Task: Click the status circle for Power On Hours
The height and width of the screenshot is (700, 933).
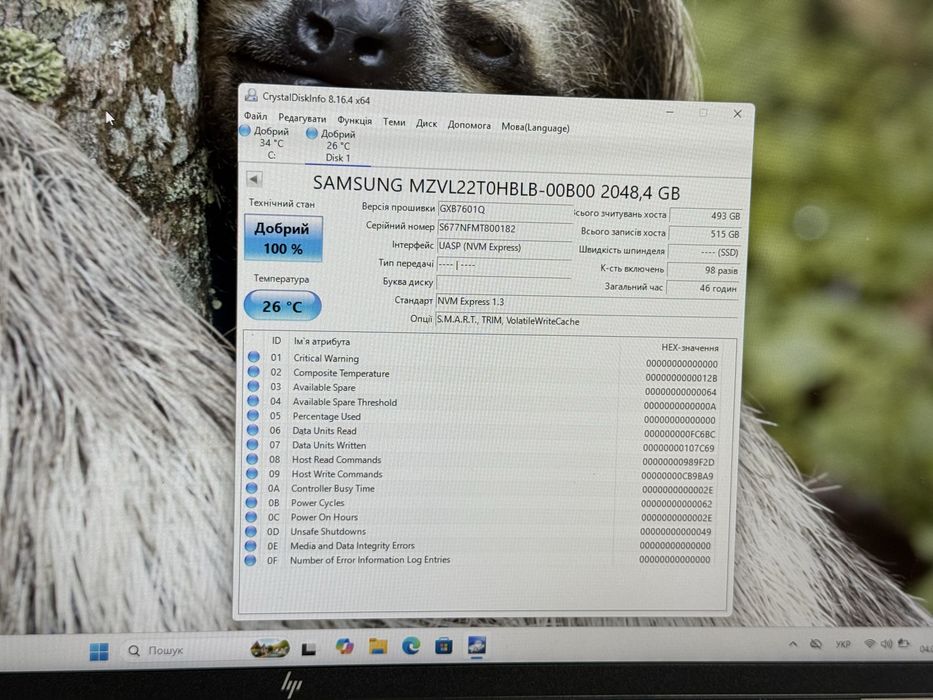Action: [251, 517]
